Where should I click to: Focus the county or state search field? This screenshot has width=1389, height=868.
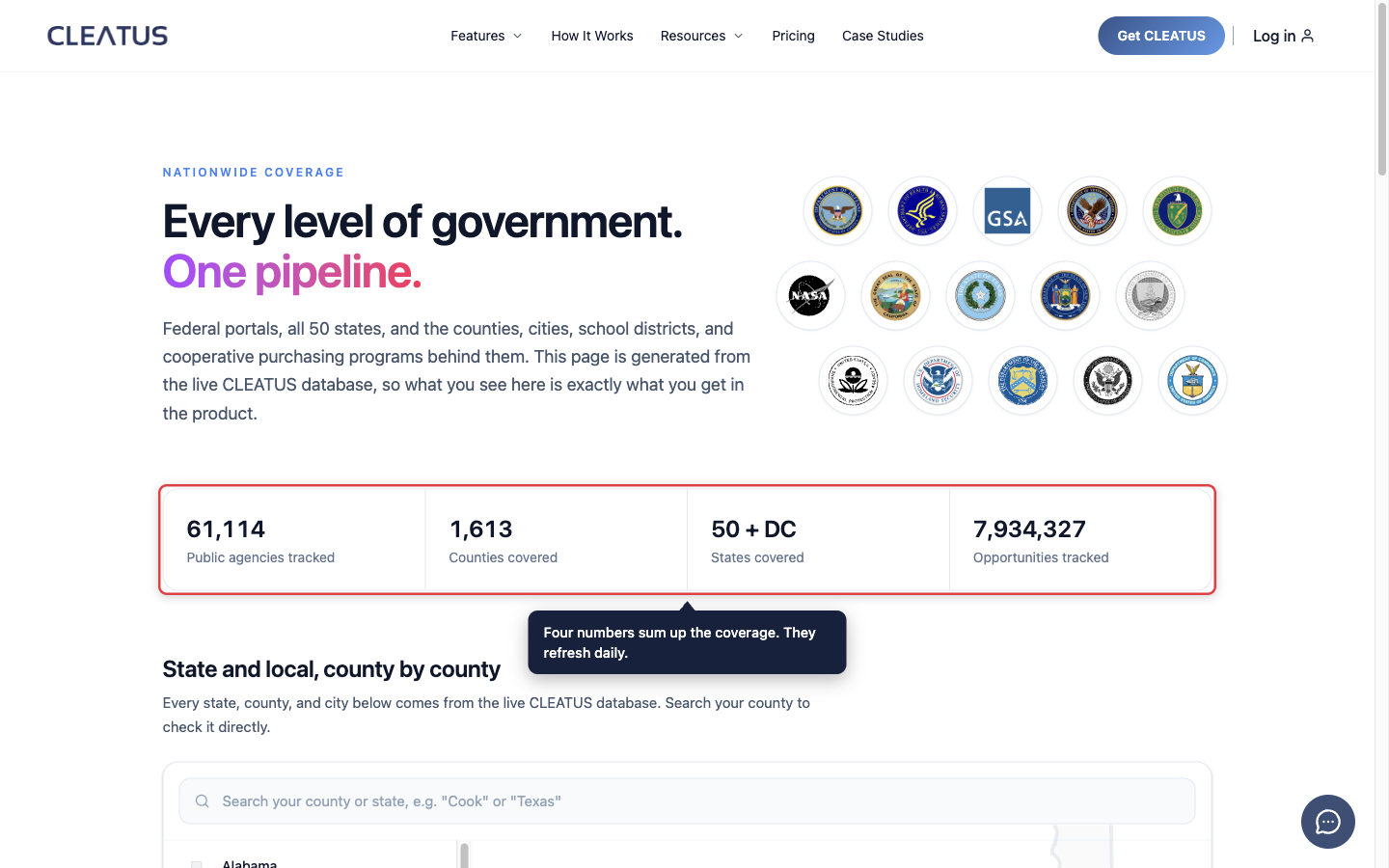(687, 801)
